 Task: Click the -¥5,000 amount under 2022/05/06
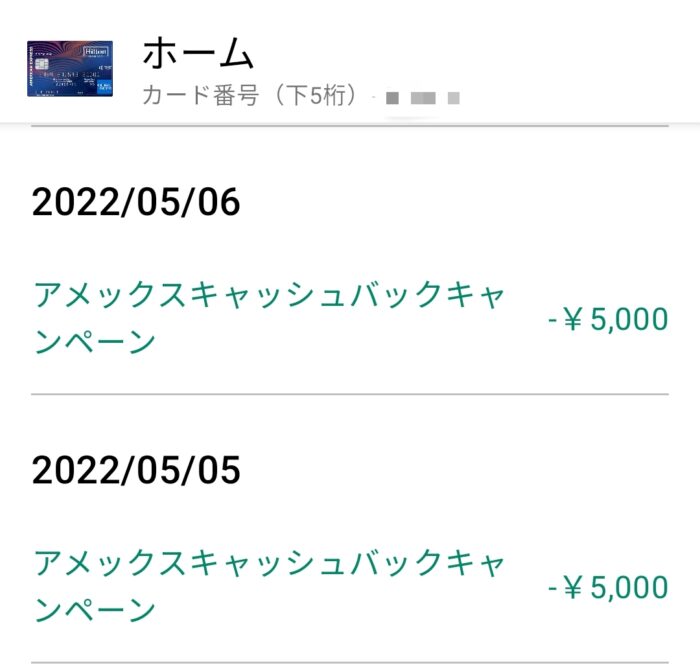(608, 319)
